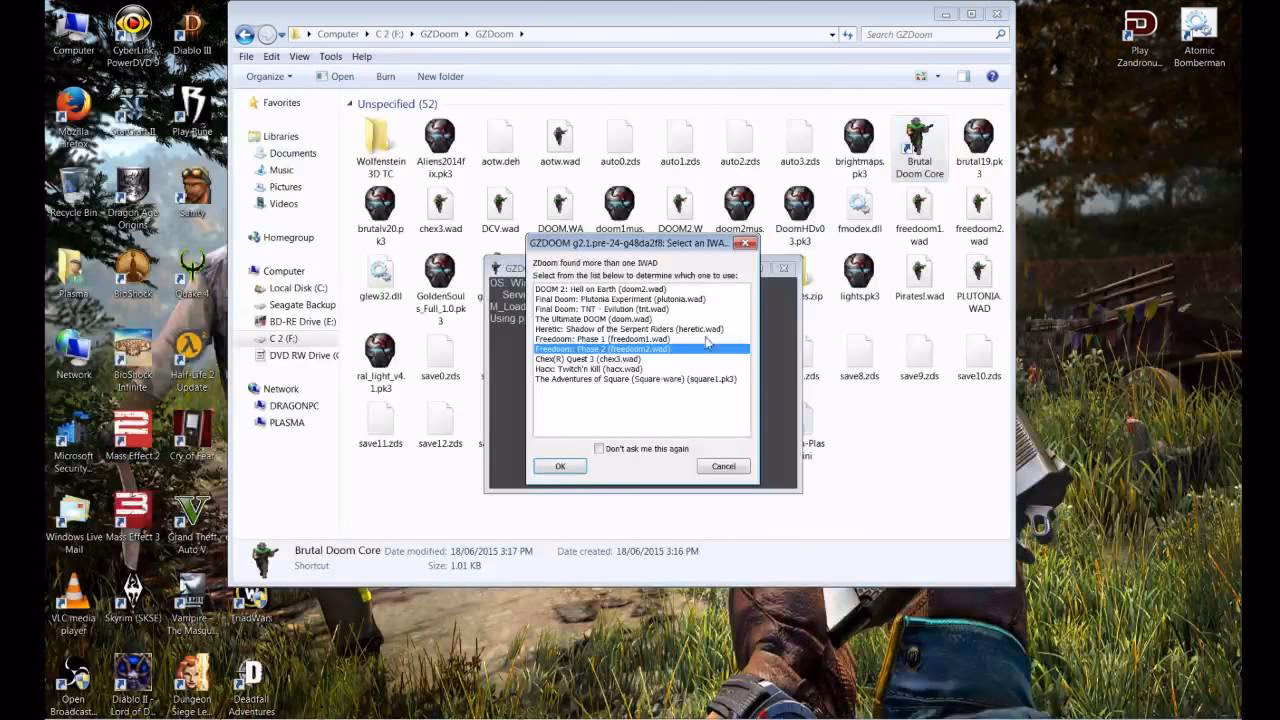Screen dimensions: 1280x720
Task: Cancel the IWAD selection dialog
Action: [723, 467]
